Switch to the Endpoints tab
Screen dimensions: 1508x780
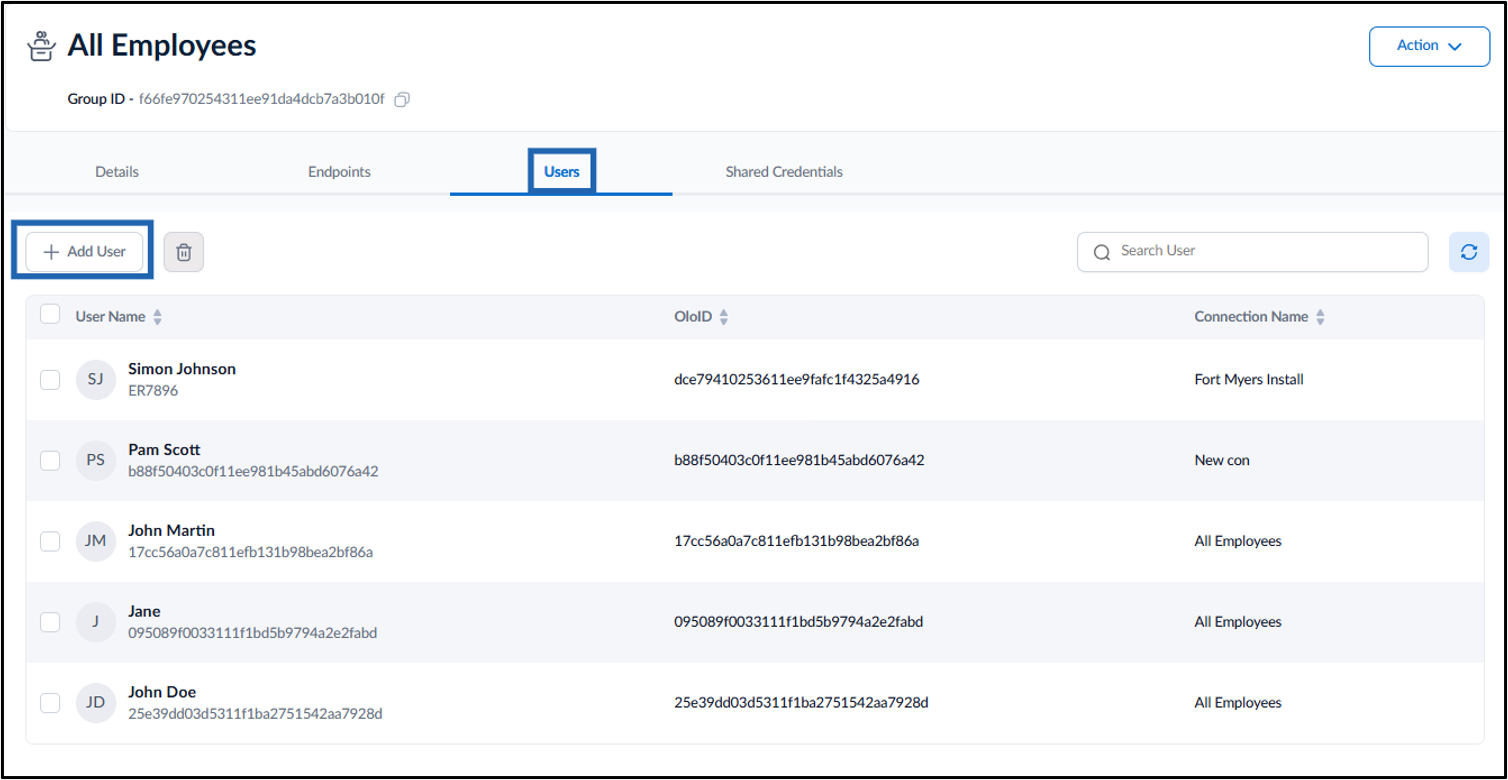[x=339, y=172]
